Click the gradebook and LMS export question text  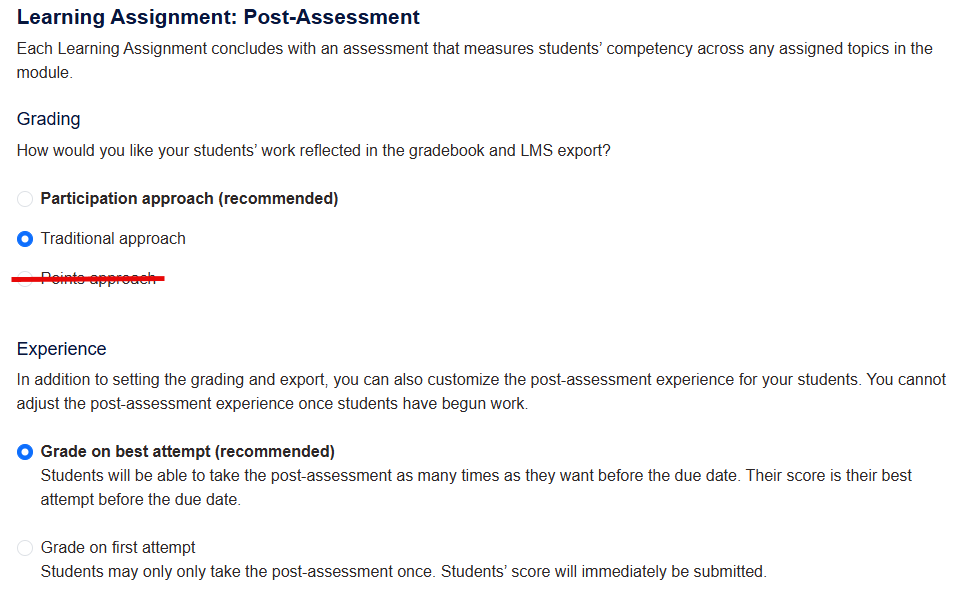click(313, 151)
